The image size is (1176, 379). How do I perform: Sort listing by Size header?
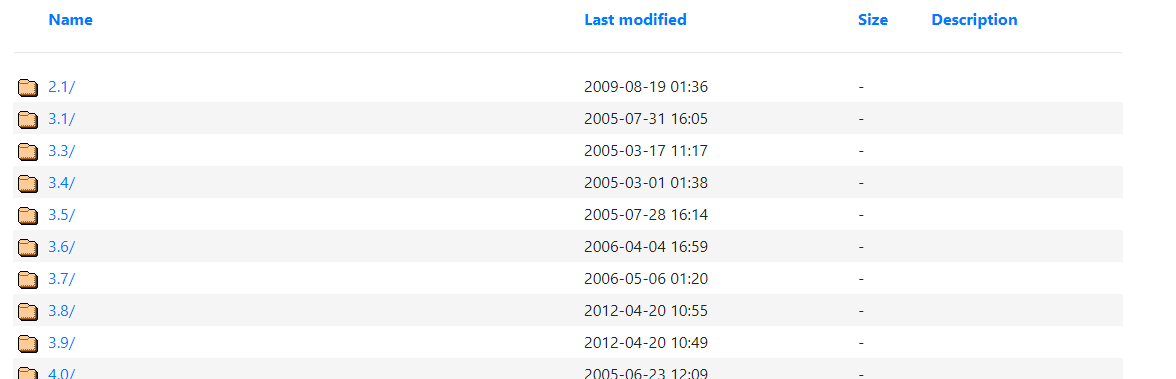pyautogui.click(x=873, y=20)
